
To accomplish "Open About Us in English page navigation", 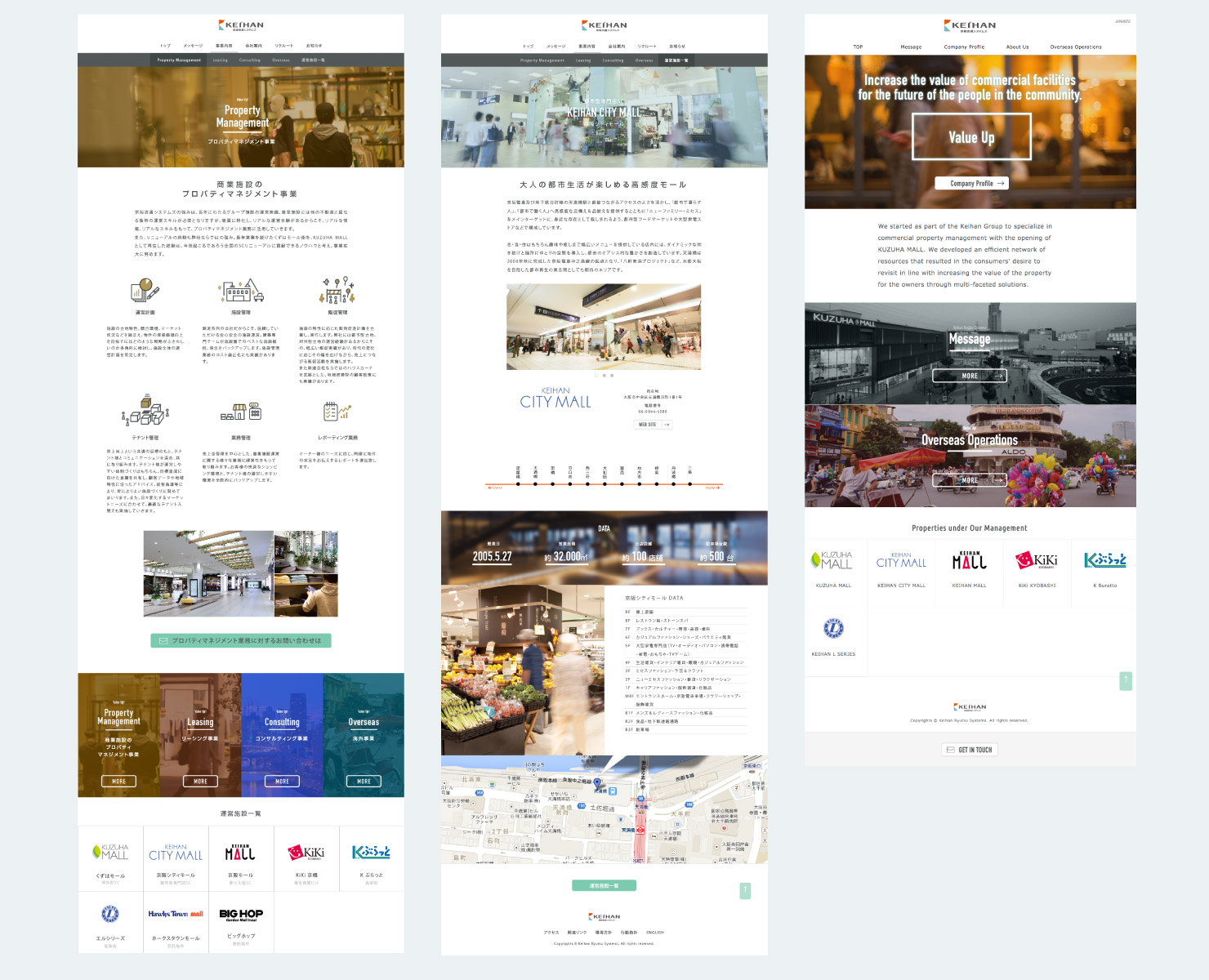I will (1017, 47).
